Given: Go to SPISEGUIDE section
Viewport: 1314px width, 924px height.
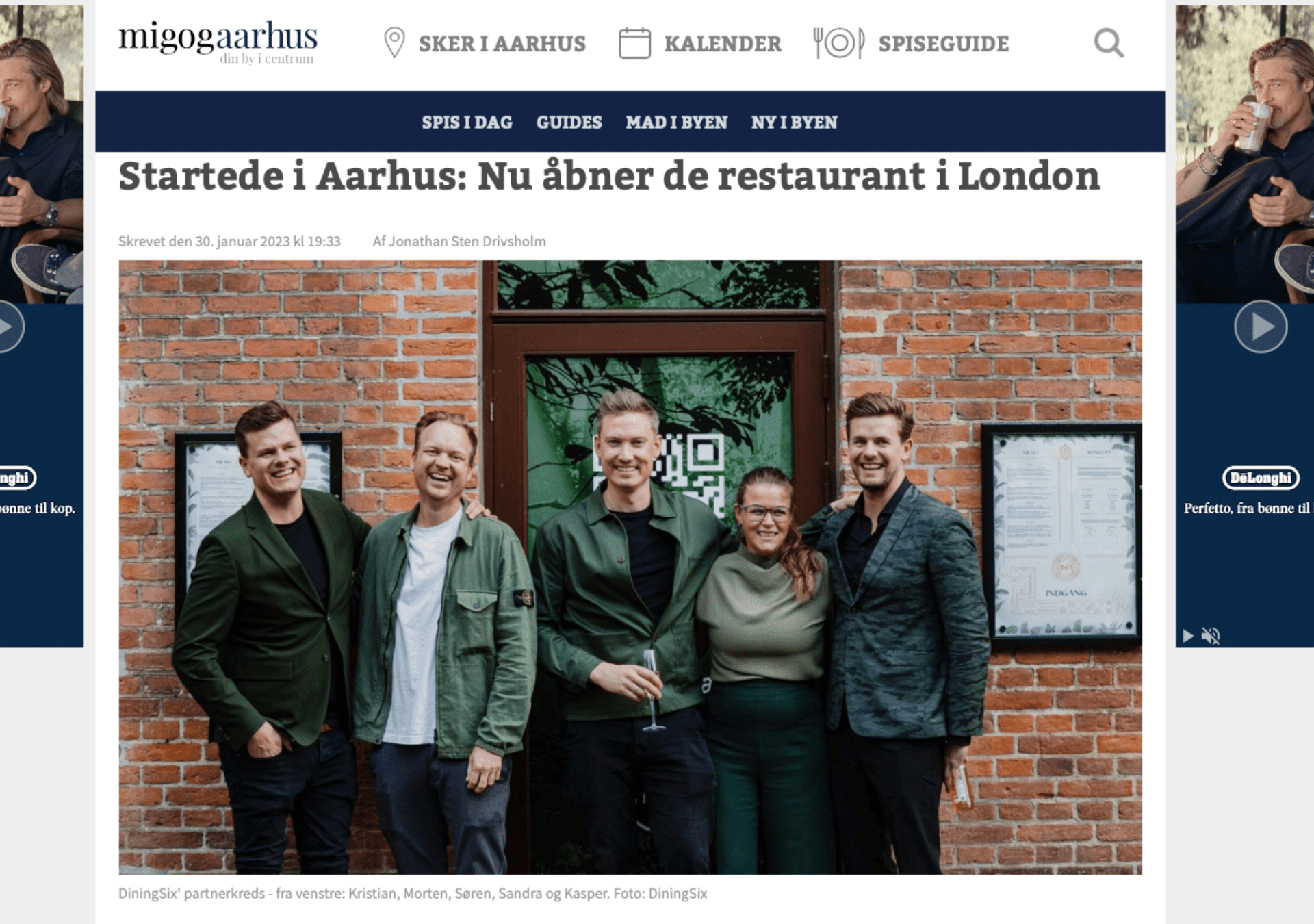Looking at the screenshot, I should pyautogui.click(x=943, y=44).
